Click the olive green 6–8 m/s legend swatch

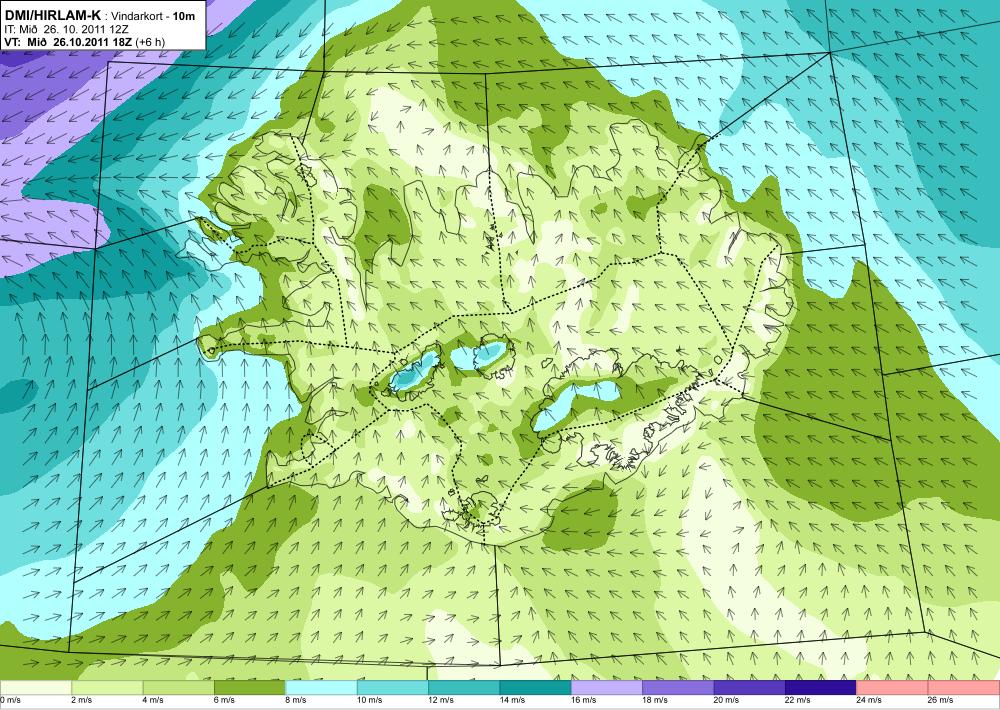pyautogui.click(x=249, y=688)
